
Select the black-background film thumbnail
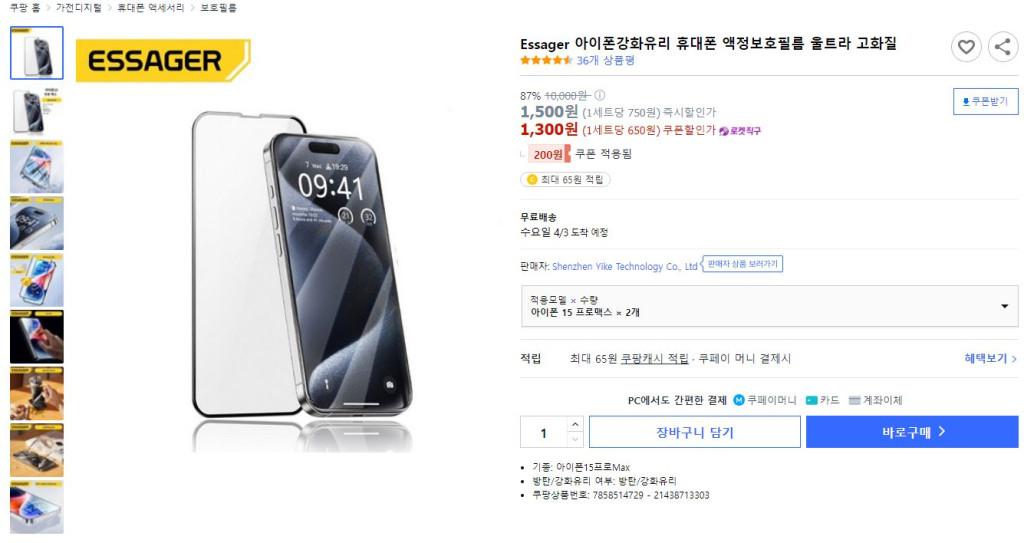click(37, 337)
